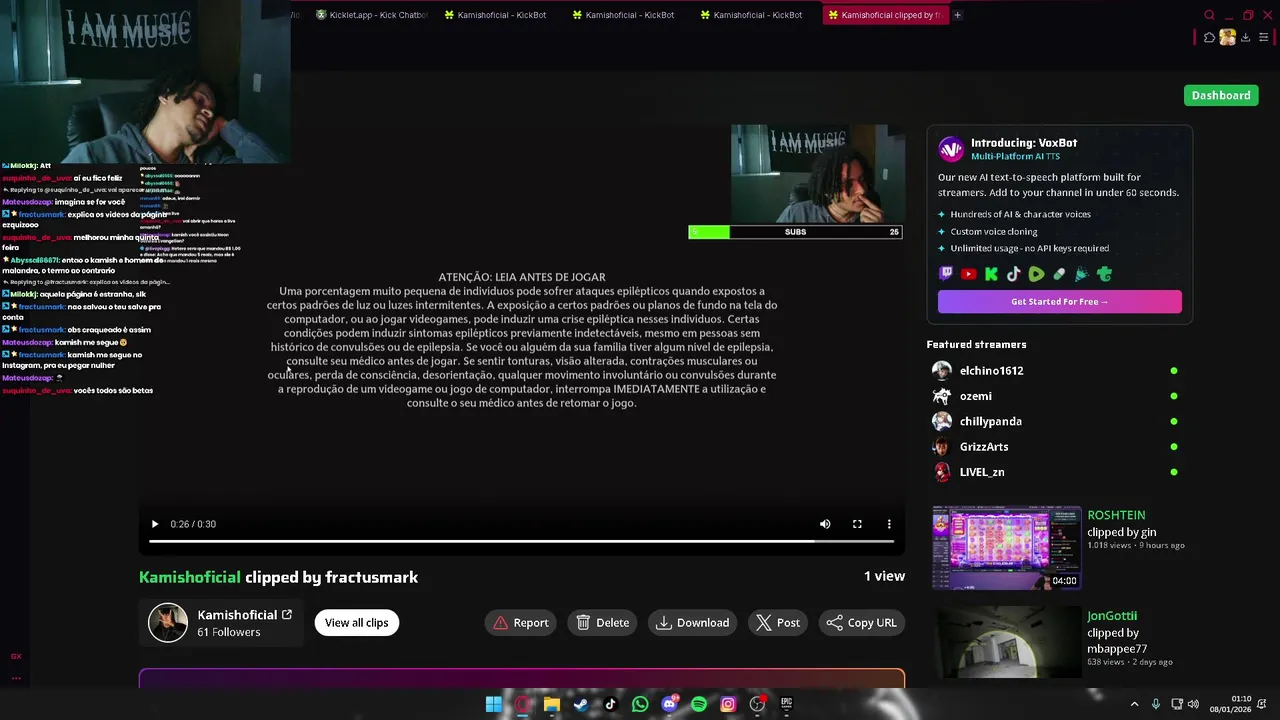Download the clip
The image size is (1280, 720).
point(693,623)
